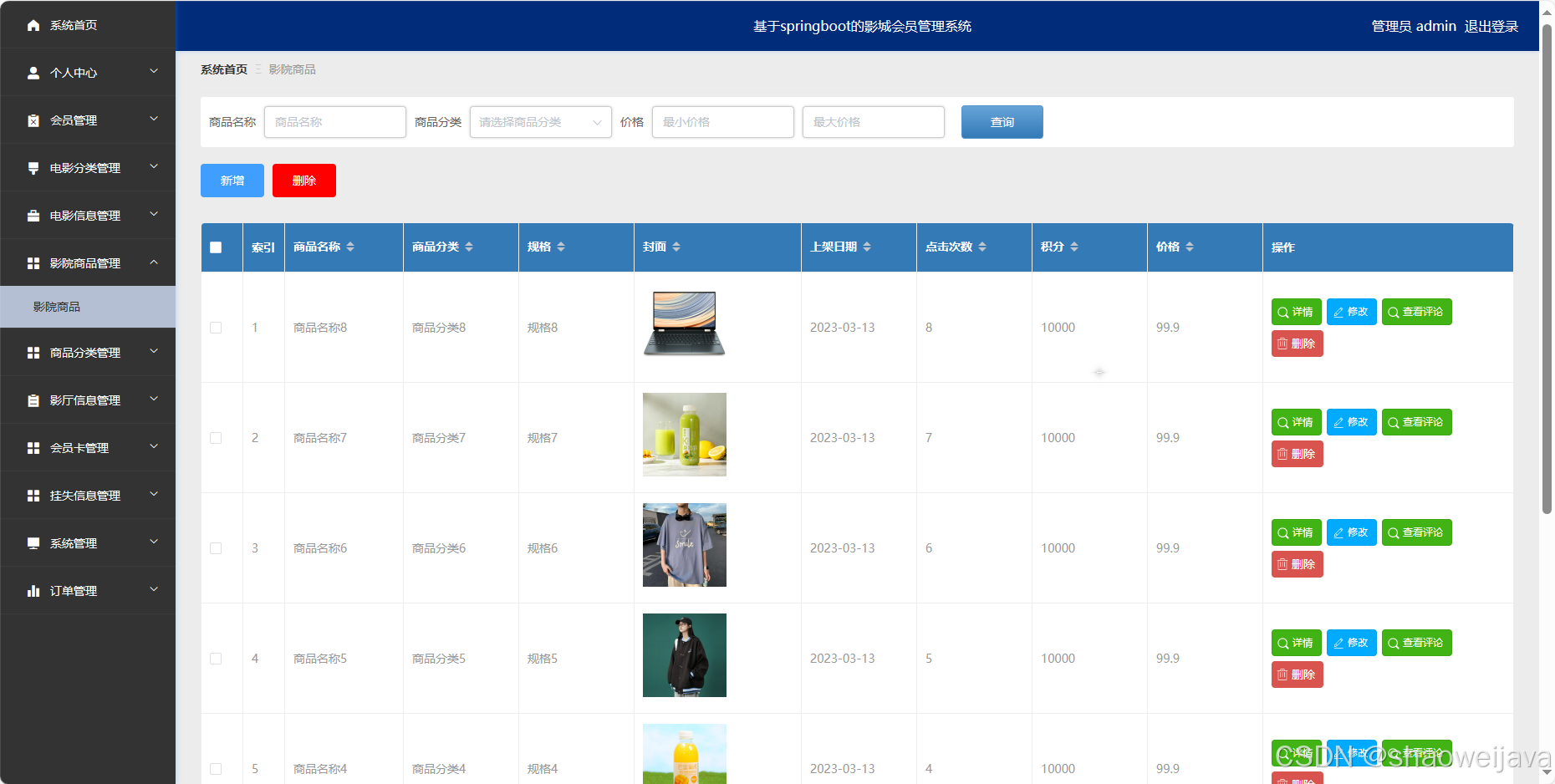The height and width of the screenshot is (784, 1555).
Task: Click 查看评论 for 商品名称5
Action: pos(1416,643)
